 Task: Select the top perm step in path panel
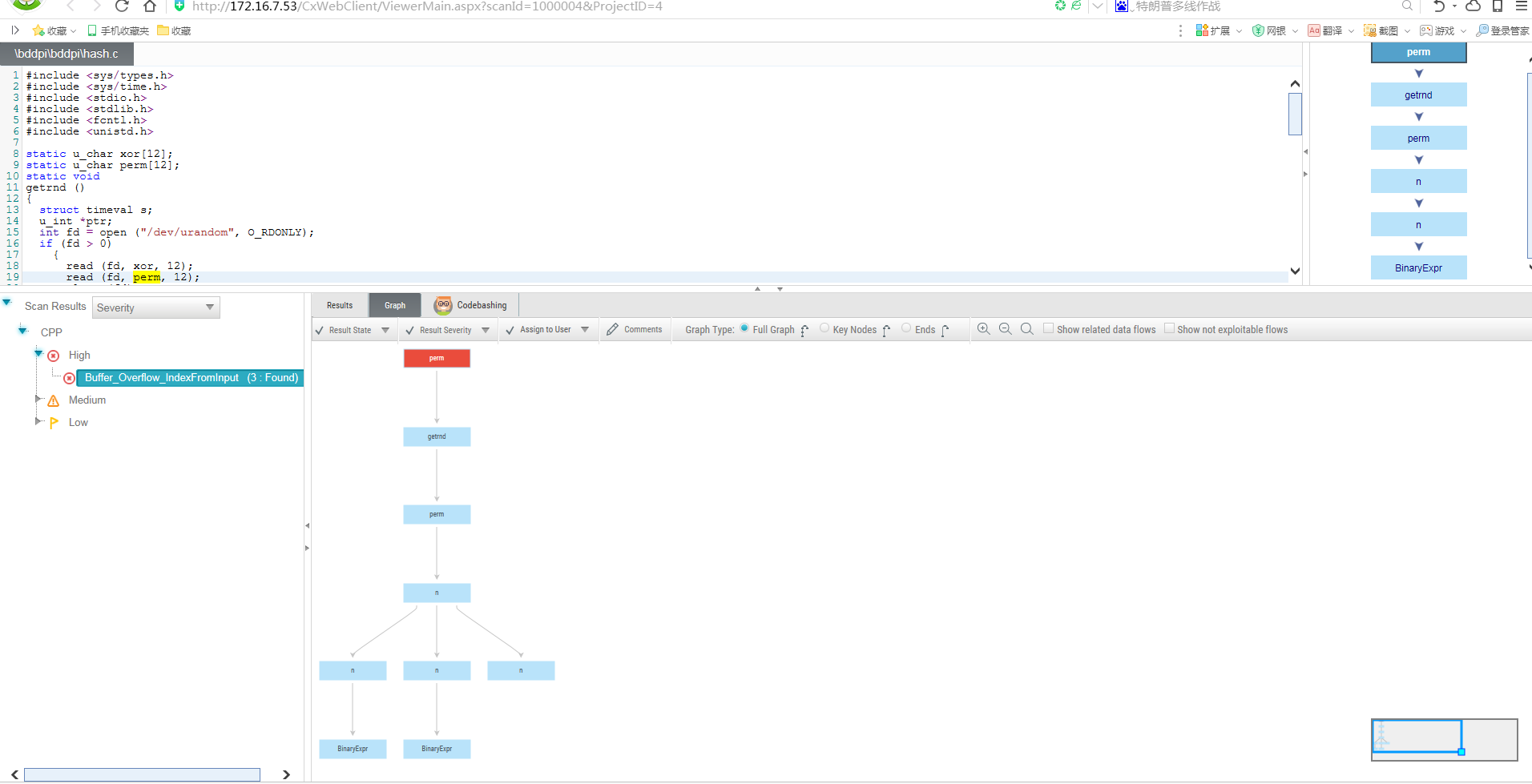tap(1418, 52)
